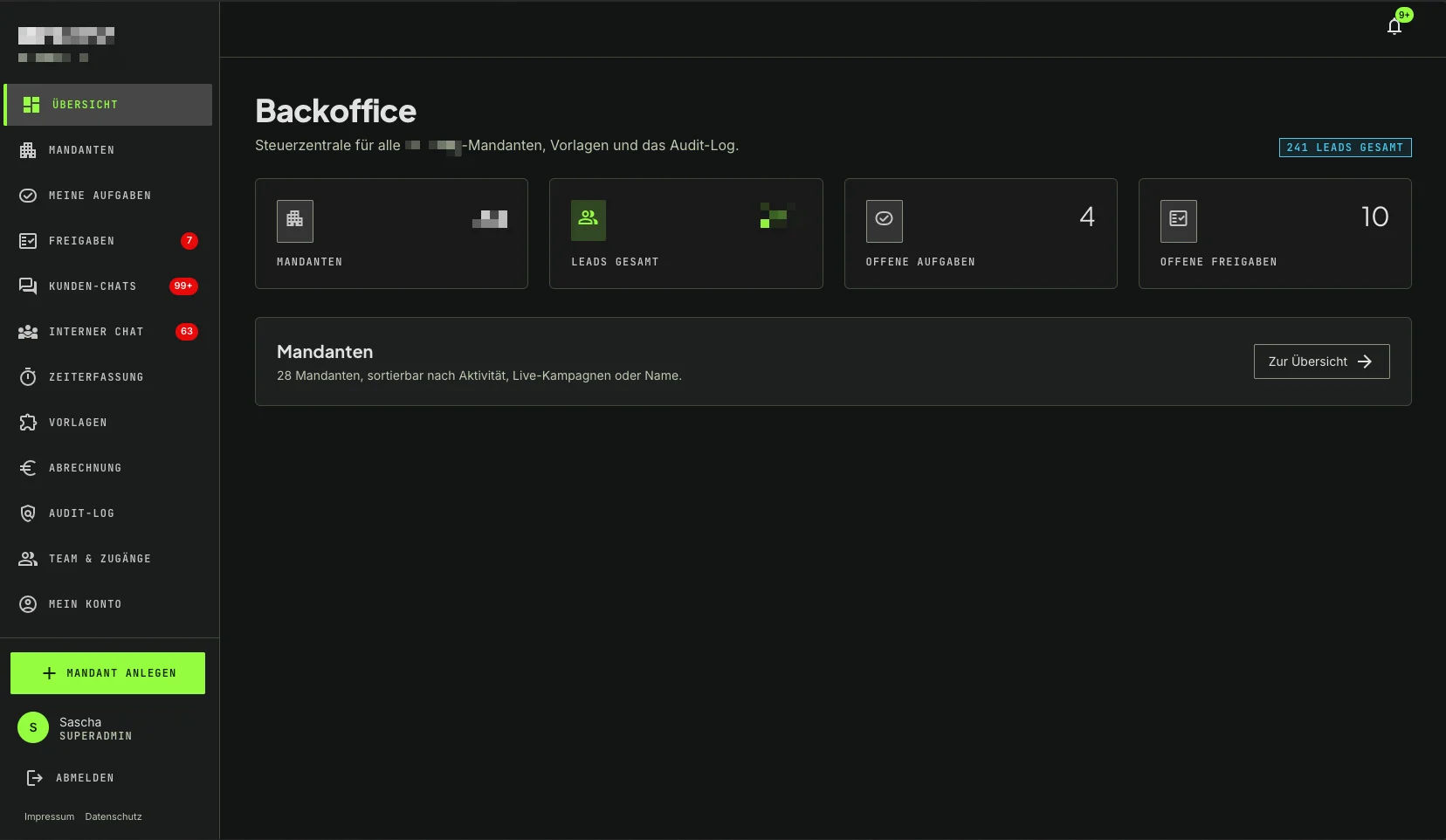Click the Backoffice page heading

click(336, 111)
